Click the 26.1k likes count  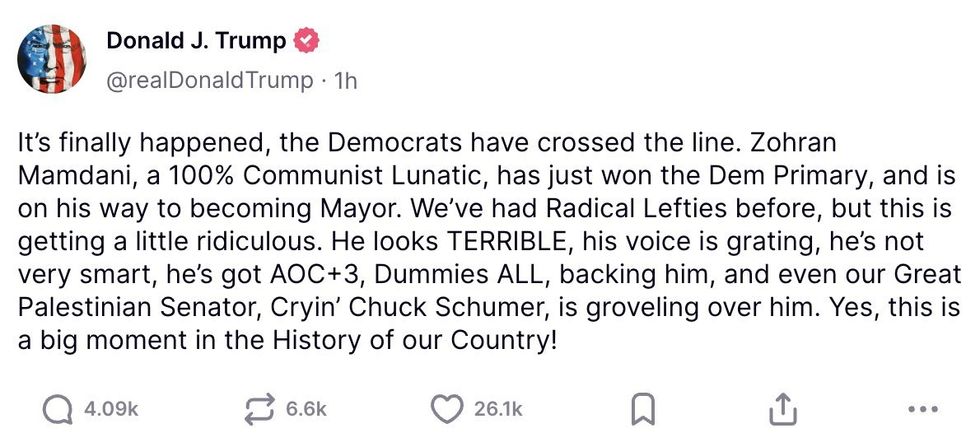point(498,409)
